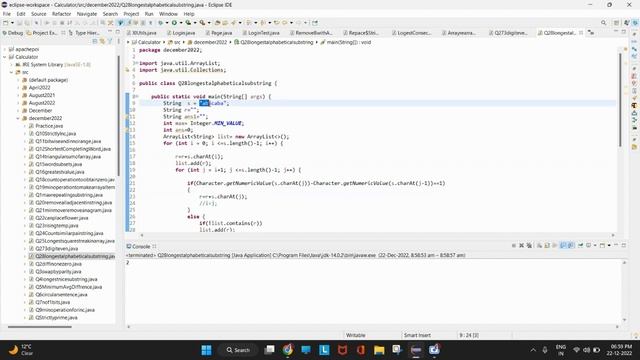
Task: Click the Terminate icon in Console toolbar
Action: coord(514,245)
